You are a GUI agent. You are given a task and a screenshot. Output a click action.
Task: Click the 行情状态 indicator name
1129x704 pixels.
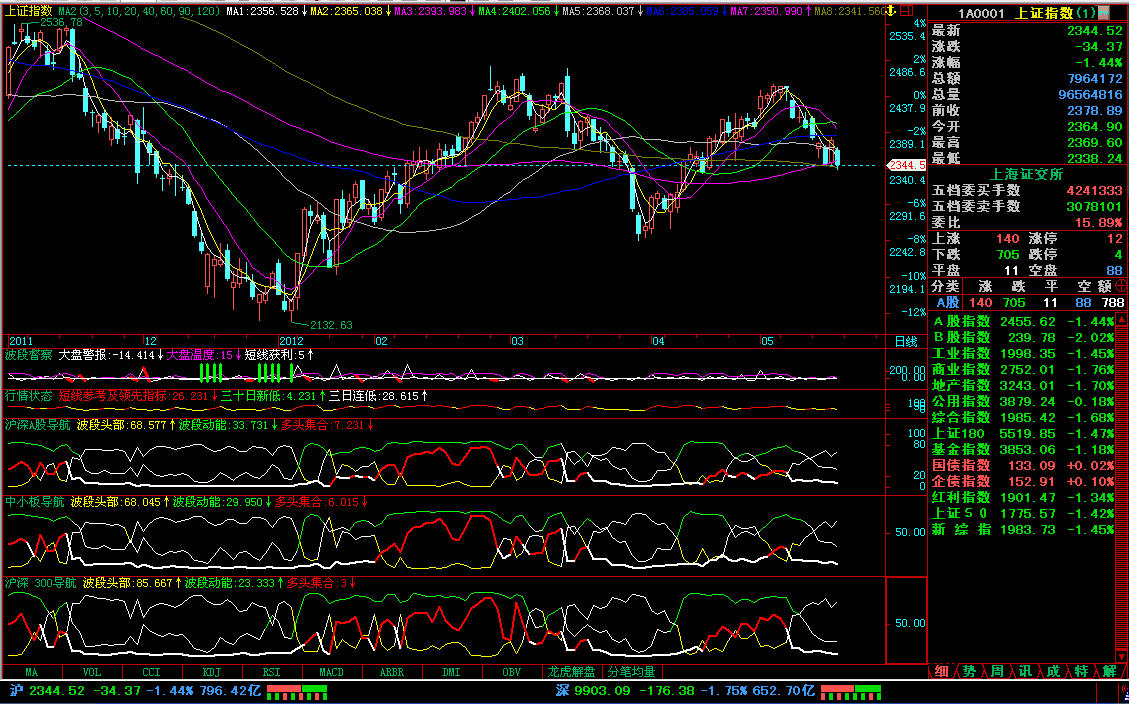pos(29,396)
